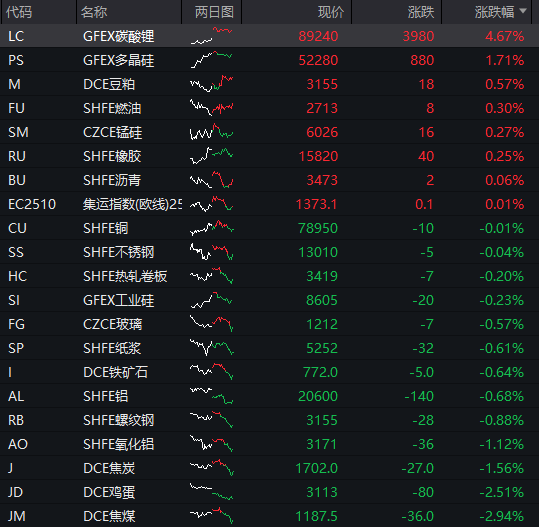The height and width of the screenshot is (527, 539).
Task: Open the GFEX工业硅 two-day chart thumbnail
Action: click(x=212, y=300)
